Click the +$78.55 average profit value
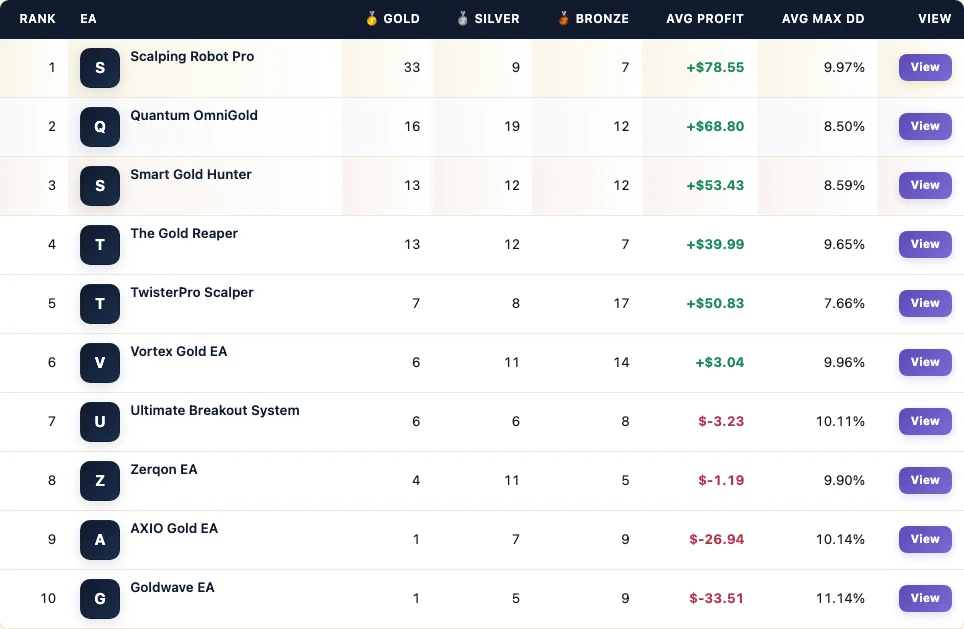This screenshot has height=629, width=964. [715, 68]
